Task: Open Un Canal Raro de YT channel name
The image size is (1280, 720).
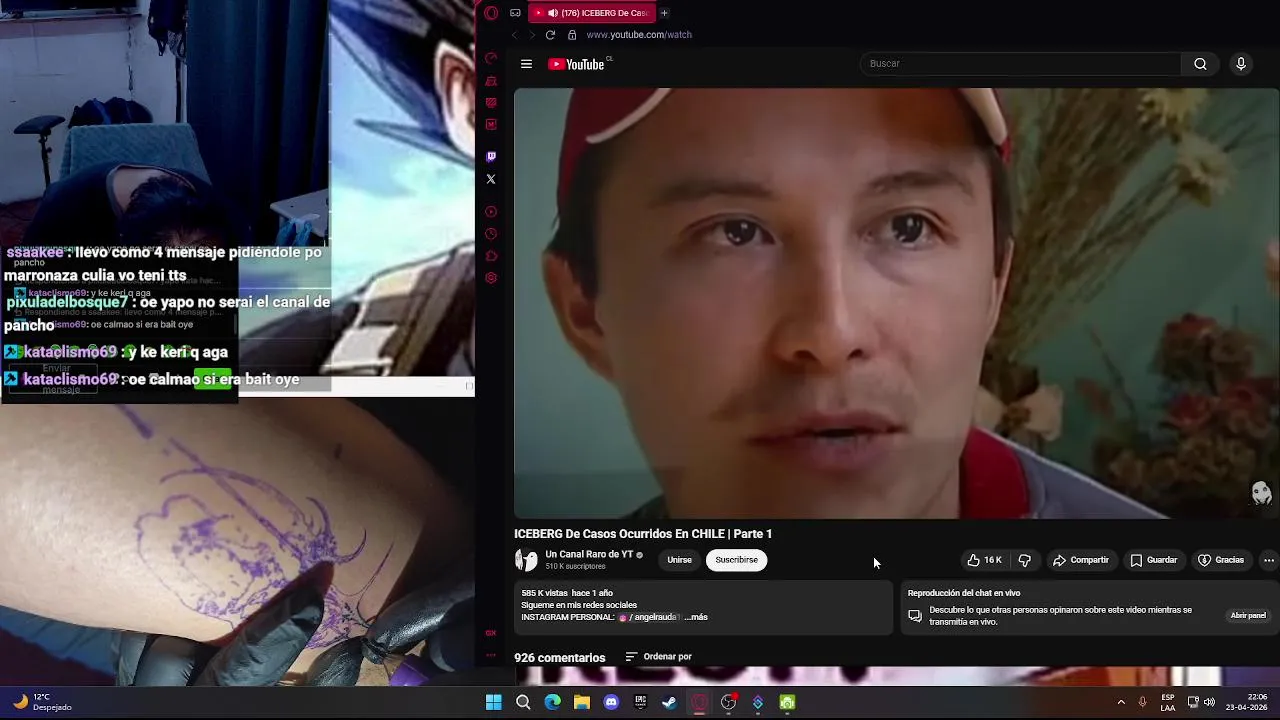Action: pyautogui.click(x=589, y=554)
